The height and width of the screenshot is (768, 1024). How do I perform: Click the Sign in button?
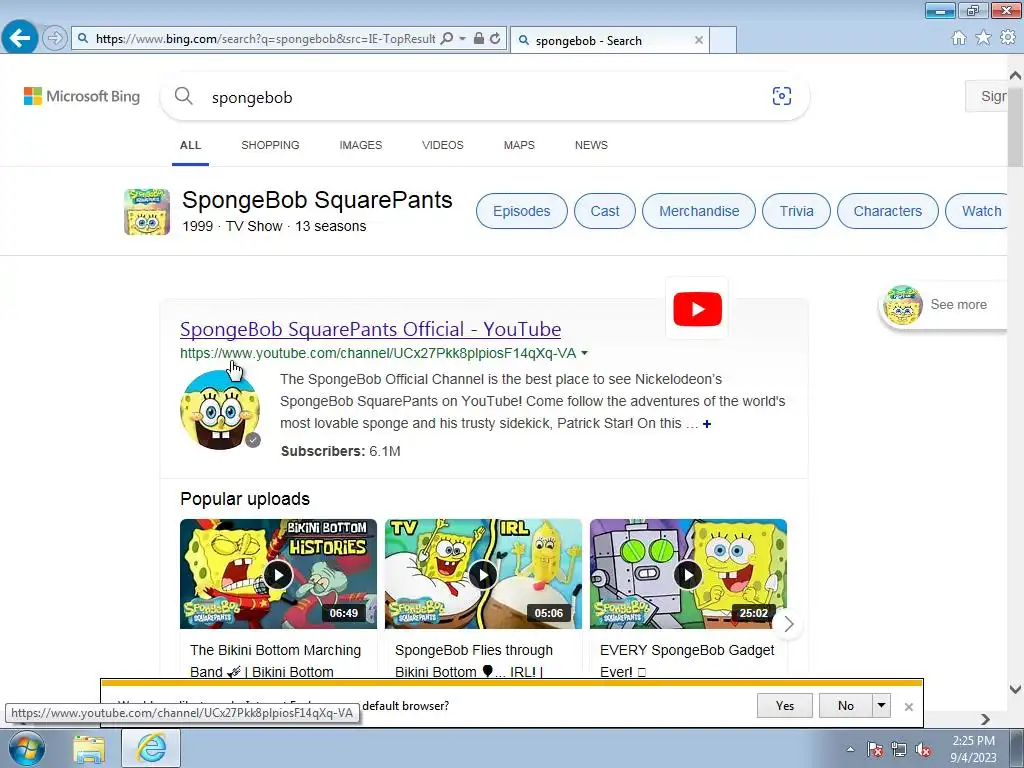click(x=987, y=96)
